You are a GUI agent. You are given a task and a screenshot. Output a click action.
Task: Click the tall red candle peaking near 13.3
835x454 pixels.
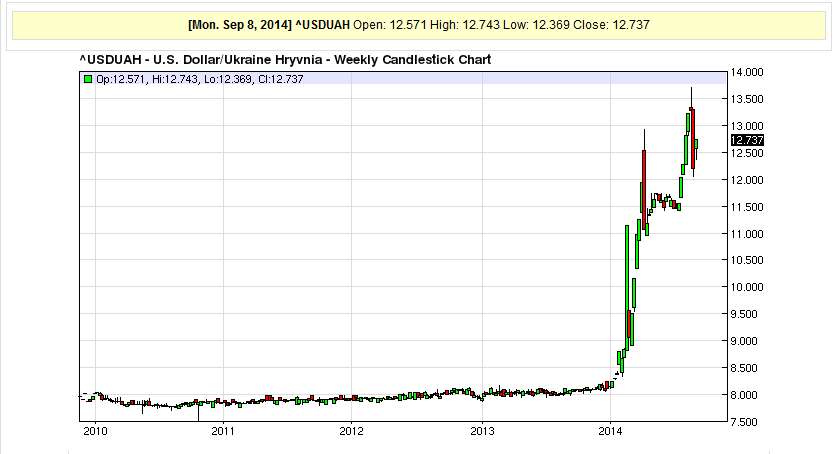coord(692,138)
